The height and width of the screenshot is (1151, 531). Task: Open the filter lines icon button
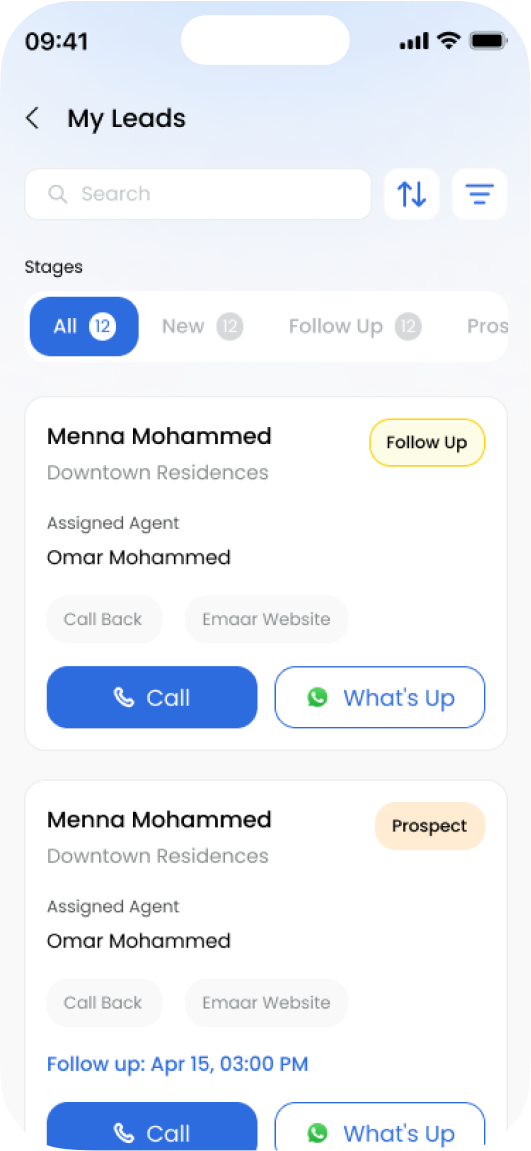[480, 194]
